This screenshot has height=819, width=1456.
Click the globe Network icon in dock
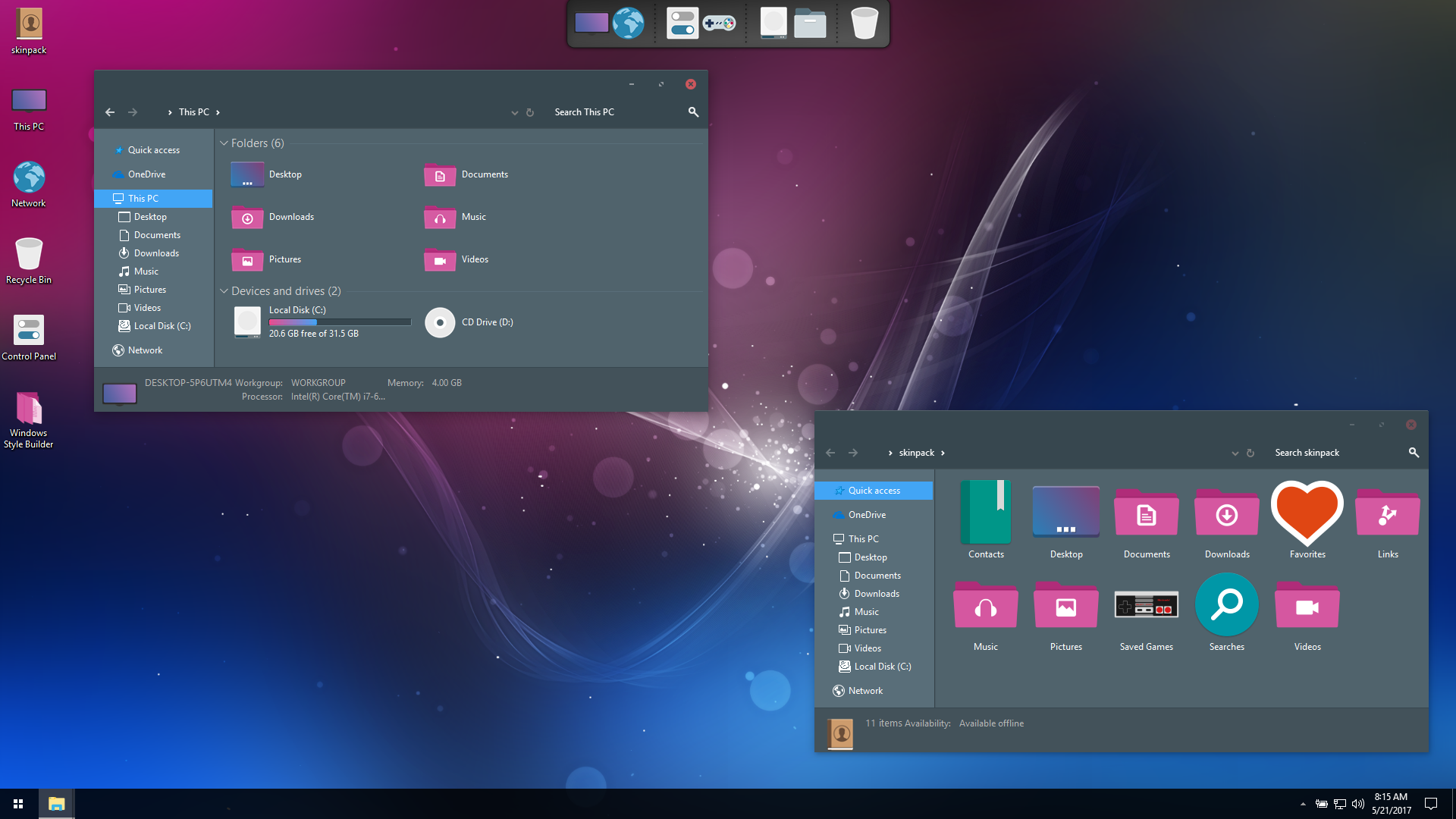[x=628, y=24]
